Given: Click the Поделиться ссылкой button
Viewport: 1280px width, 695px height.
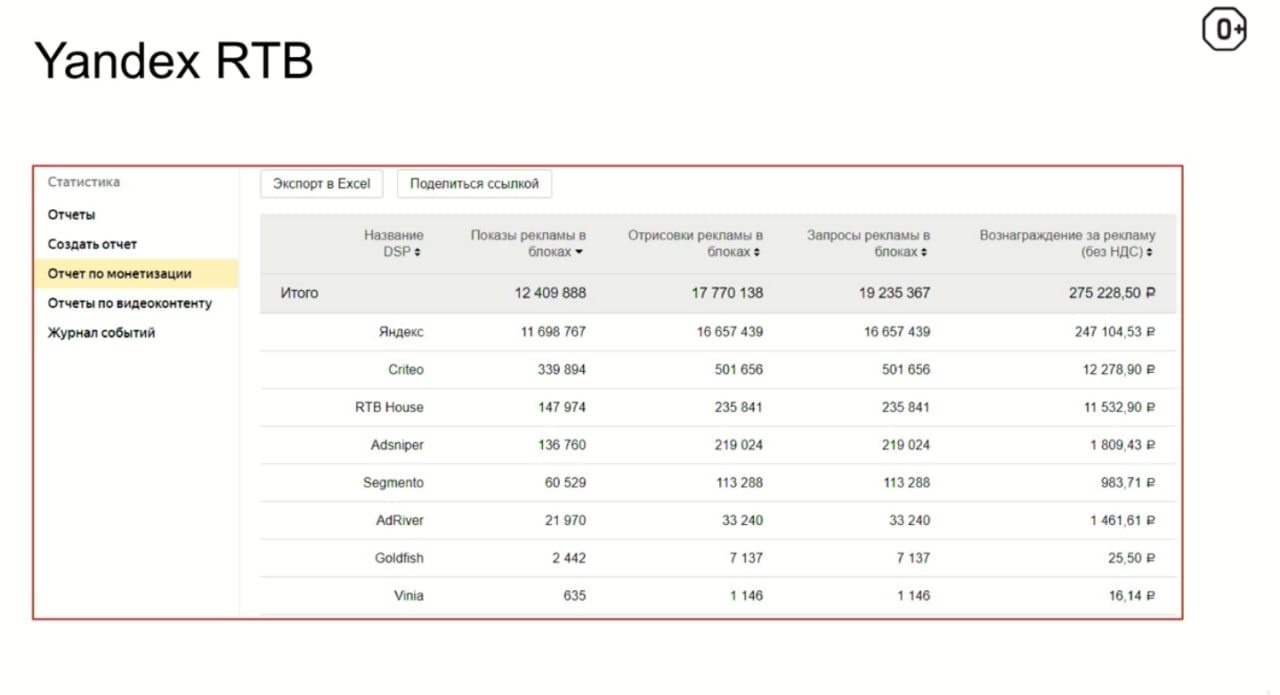Looking at the screenshot, I should coord(474,184).
